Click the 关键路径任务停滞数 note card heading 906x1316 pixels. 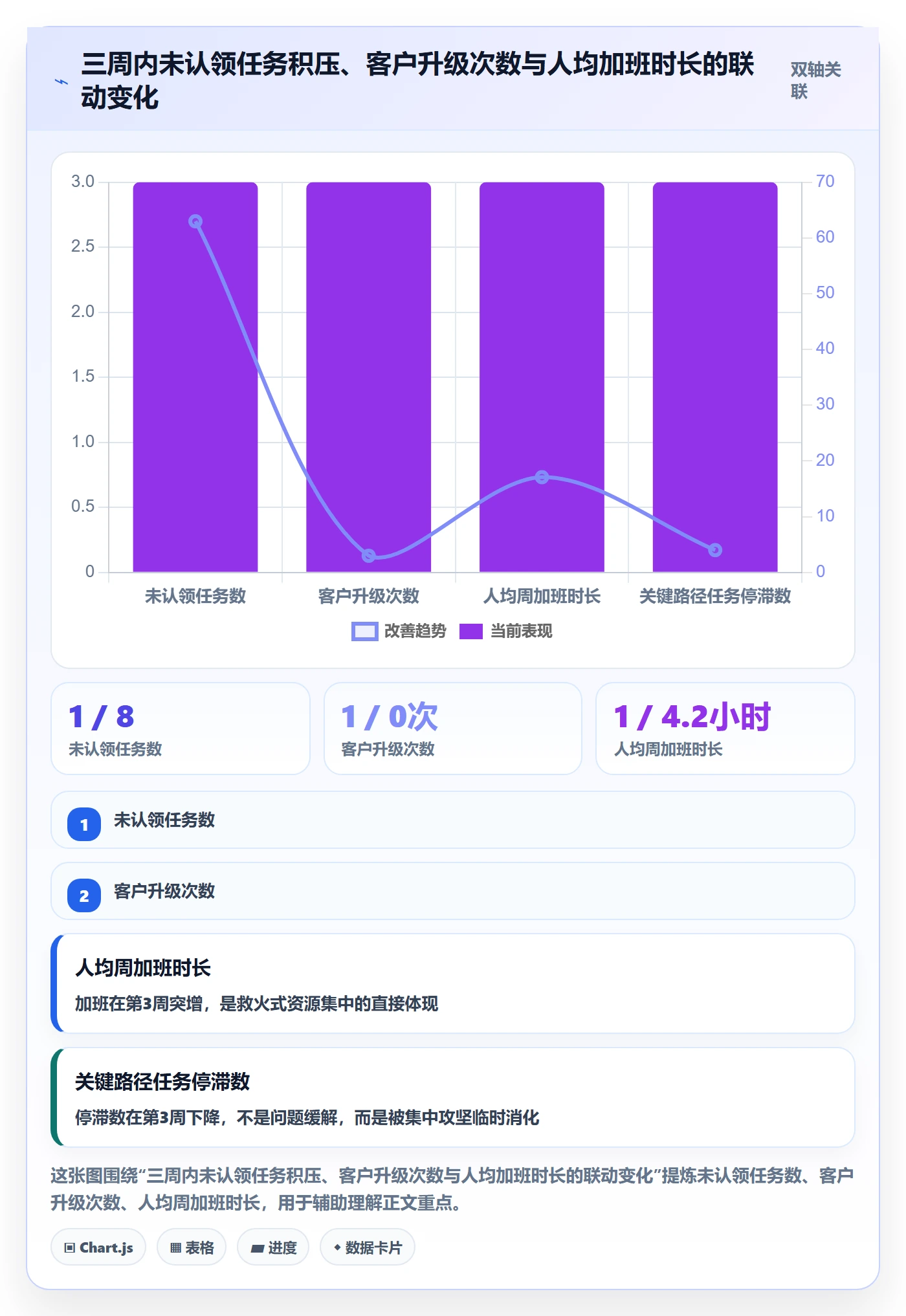[x=162, y=1082]
